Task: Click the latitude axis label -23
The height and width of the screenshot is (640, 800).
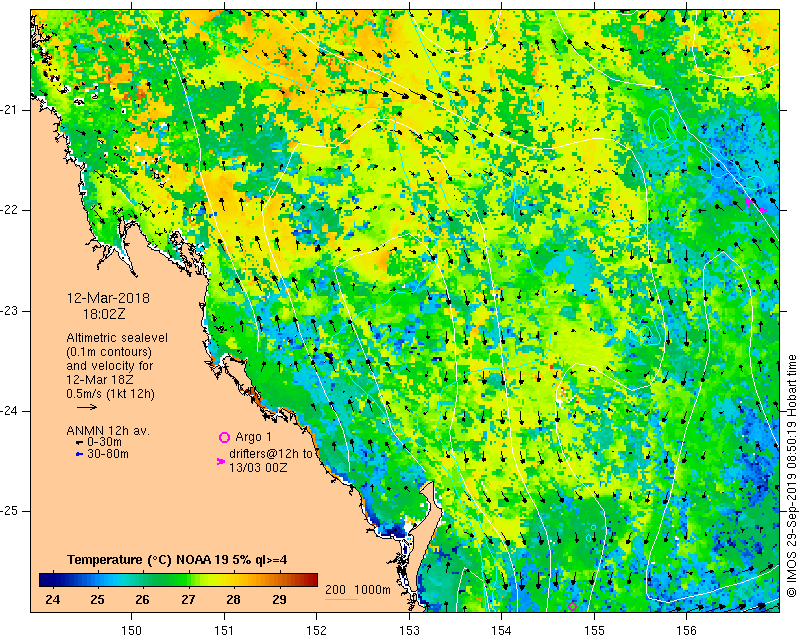Action: pos(9,311)
